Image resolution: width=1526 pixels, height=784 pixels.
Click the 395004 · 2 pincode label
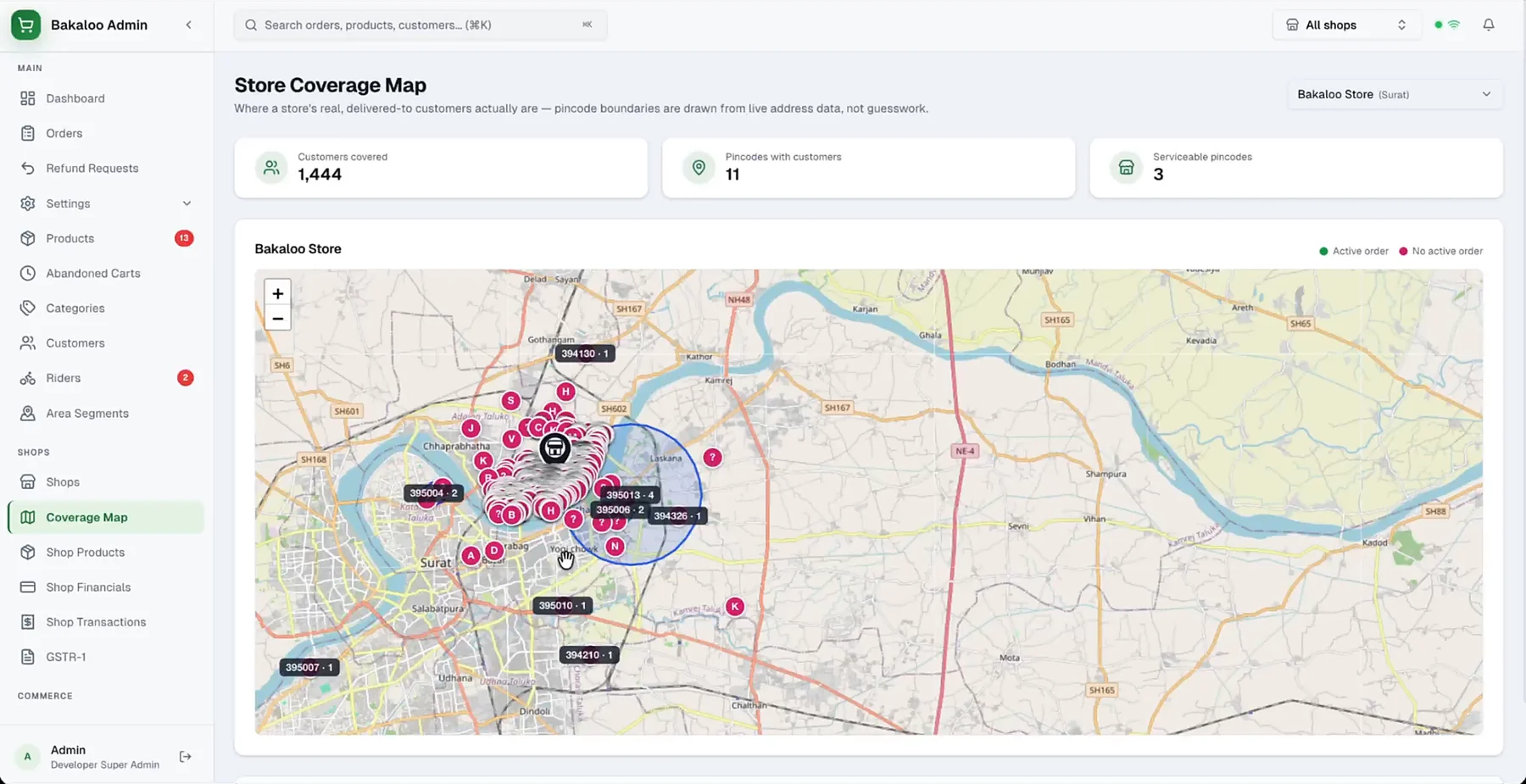(x=433, y=492)
